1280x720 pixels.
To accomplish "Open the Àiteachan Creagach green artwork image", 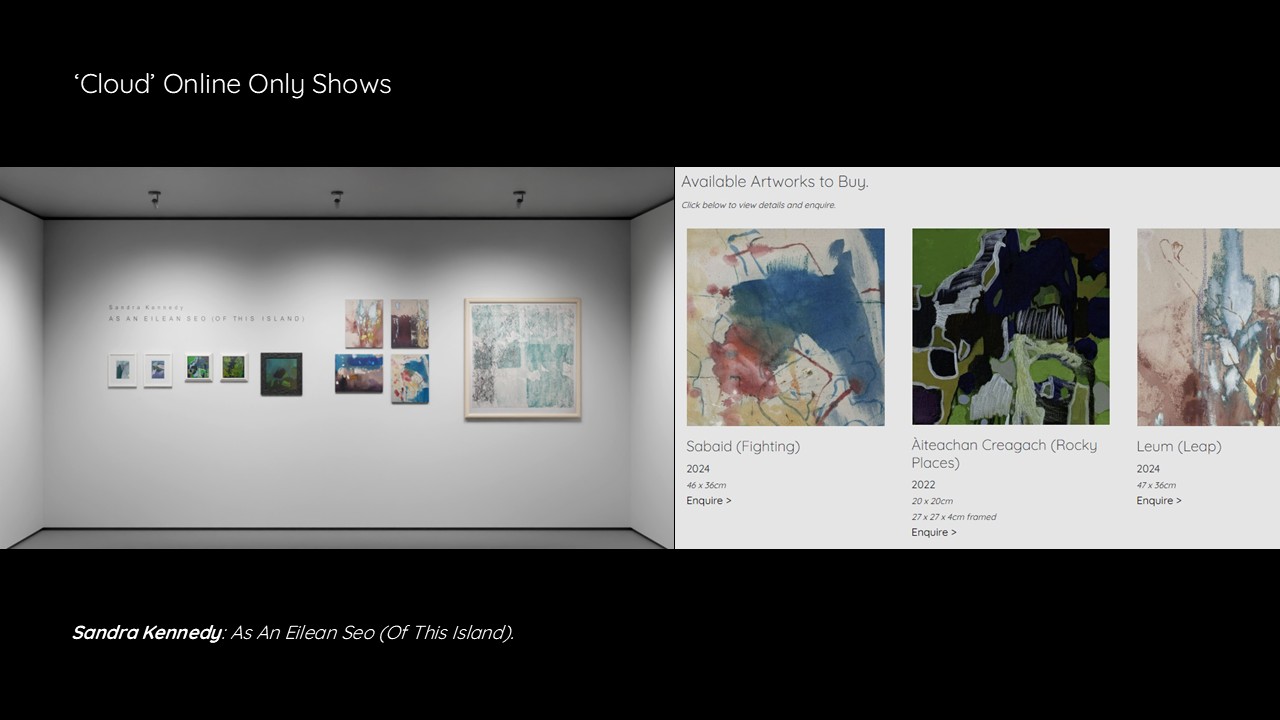I will 1010,327.
